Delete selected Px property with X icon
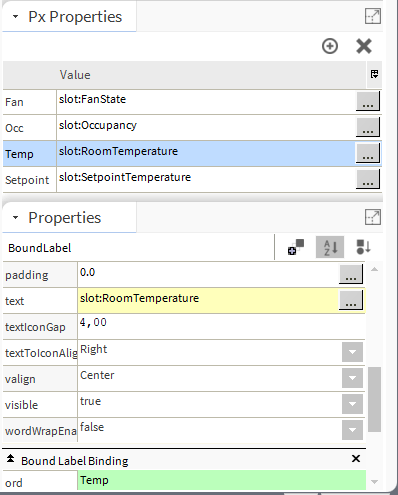 pos(364,46)
